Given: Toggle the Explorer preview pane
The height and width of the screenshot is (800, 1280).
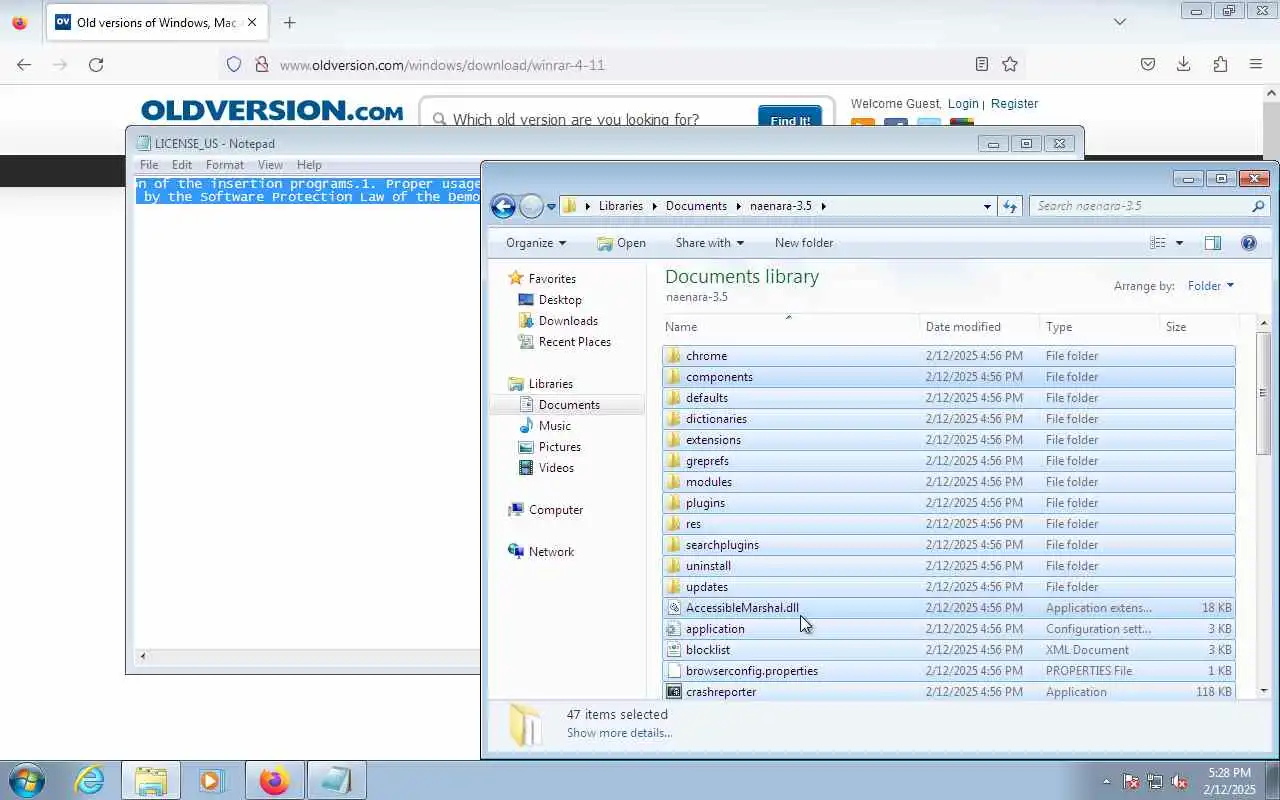Looking at the screenshot, I should coord(1212,243).
